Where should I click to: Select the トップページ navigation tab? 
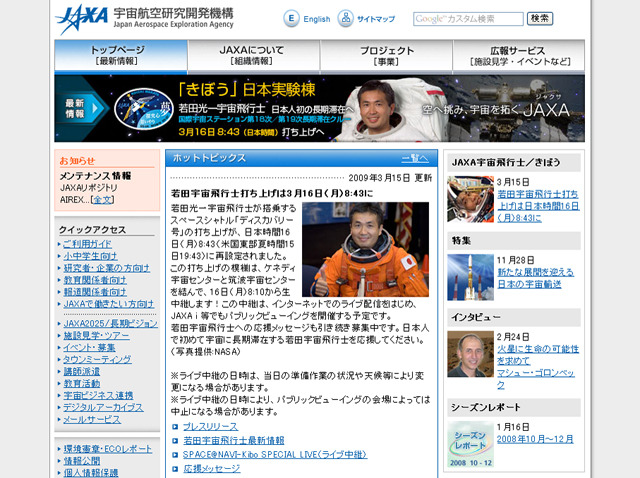[121, 55]
